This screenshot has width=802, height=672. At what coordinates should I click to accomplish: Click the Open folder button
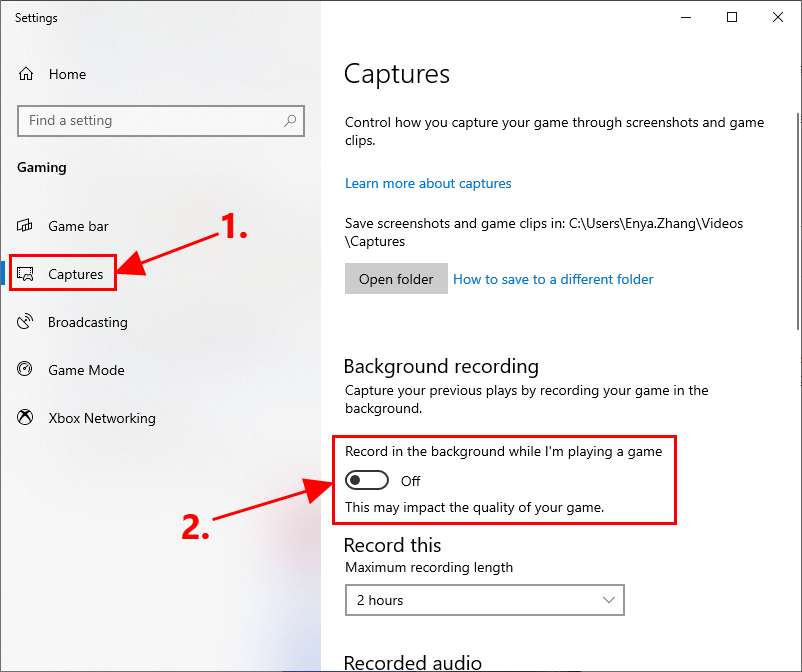coord(396,279)
